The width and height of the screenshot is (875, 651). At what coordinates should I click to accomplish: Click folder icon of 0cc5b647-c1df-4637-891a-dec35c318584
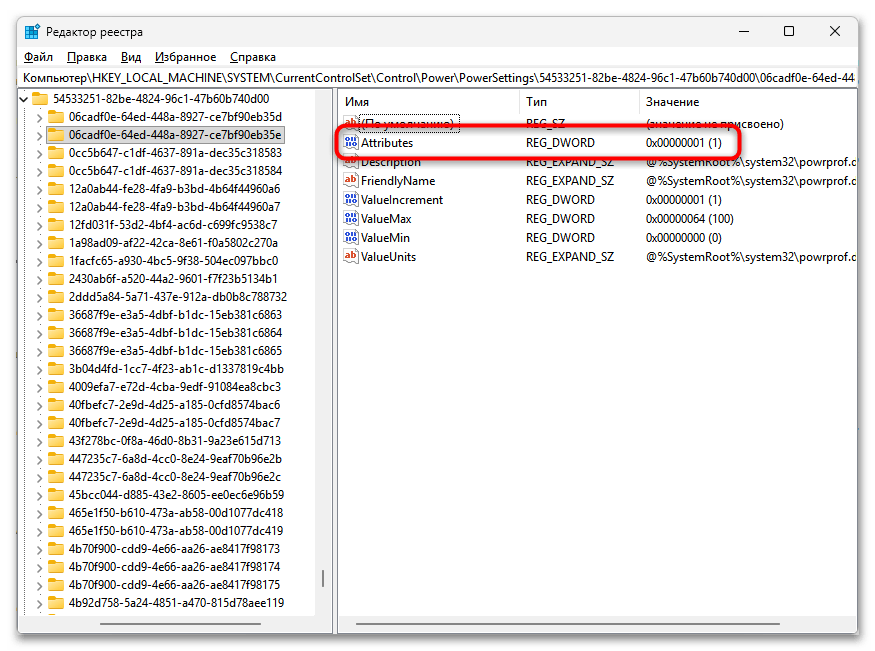click(x=55, y=171)
